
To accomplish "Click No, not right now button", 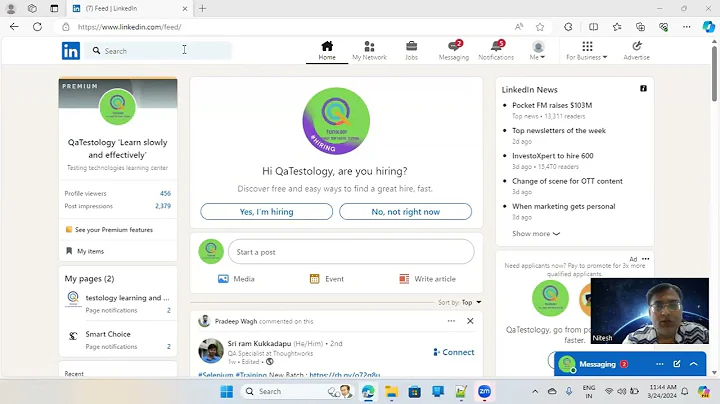I will click(x=405, y=212).
